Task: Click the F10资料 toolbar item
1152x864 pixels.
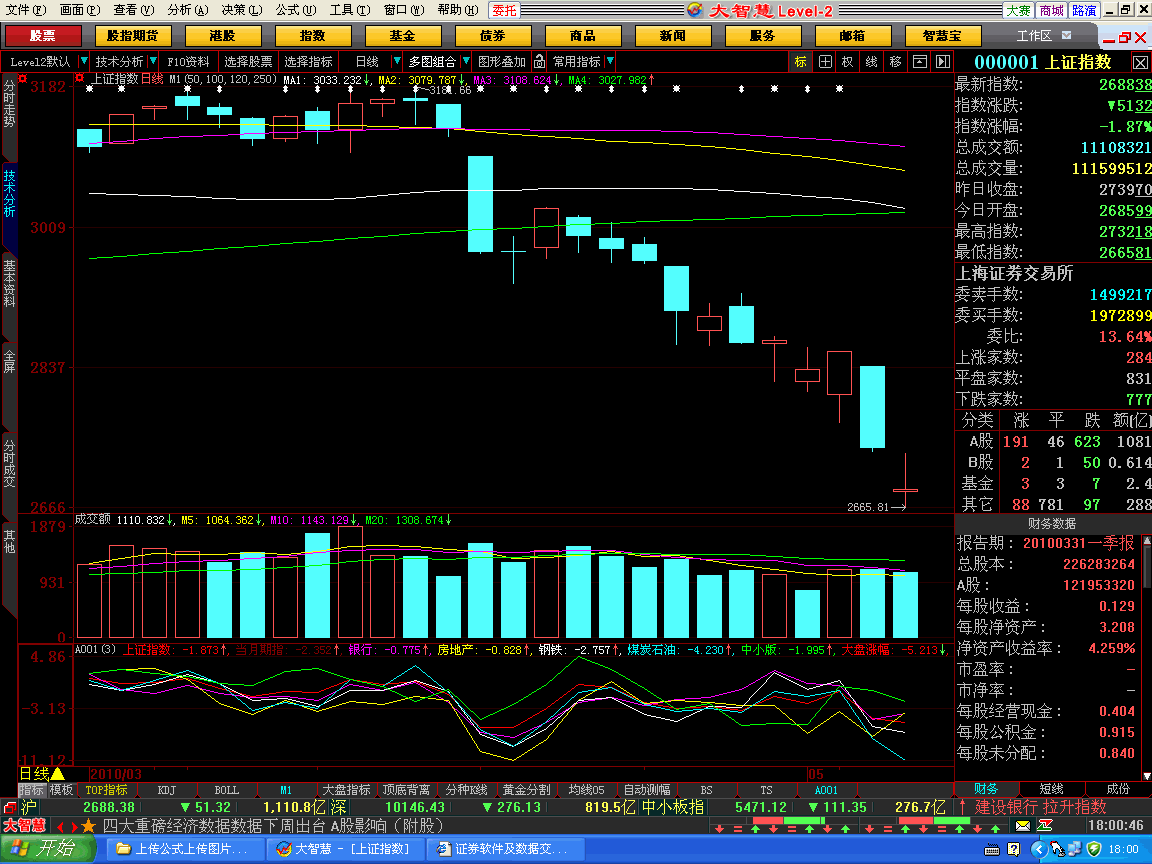Action: click(188, 61)
